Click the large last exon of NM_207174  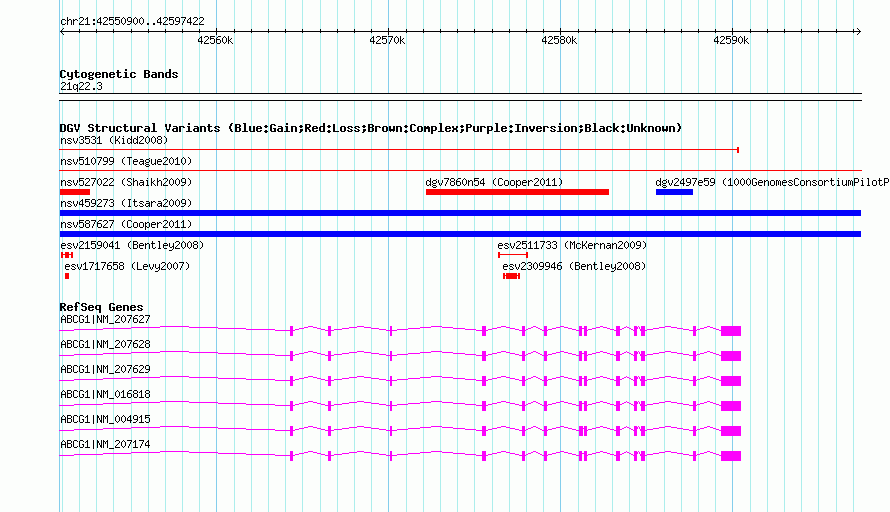(x=731, y=456)
